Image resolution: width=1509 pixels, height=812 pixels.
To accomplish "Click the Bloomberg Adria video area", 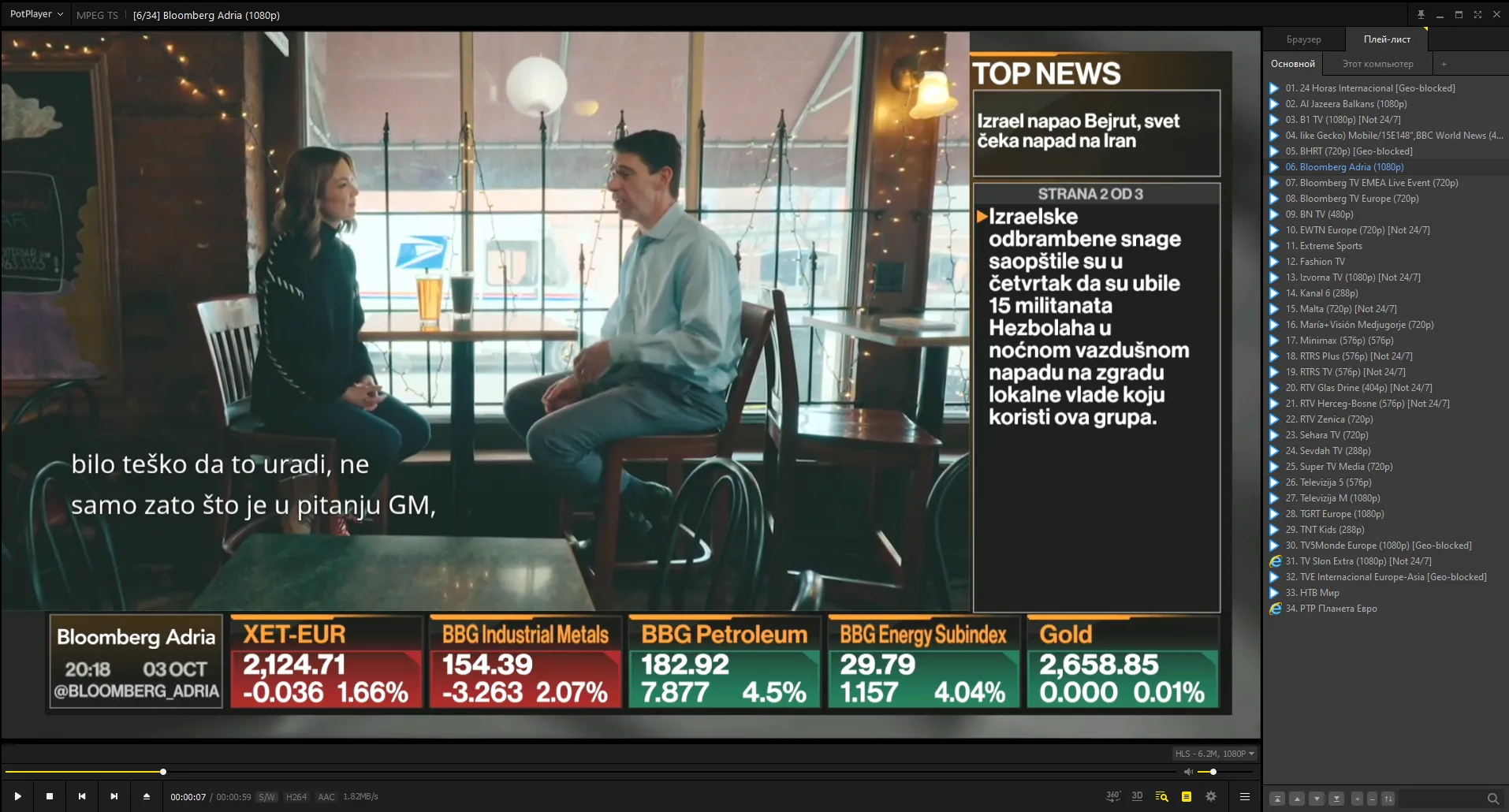I will [631, 385].
